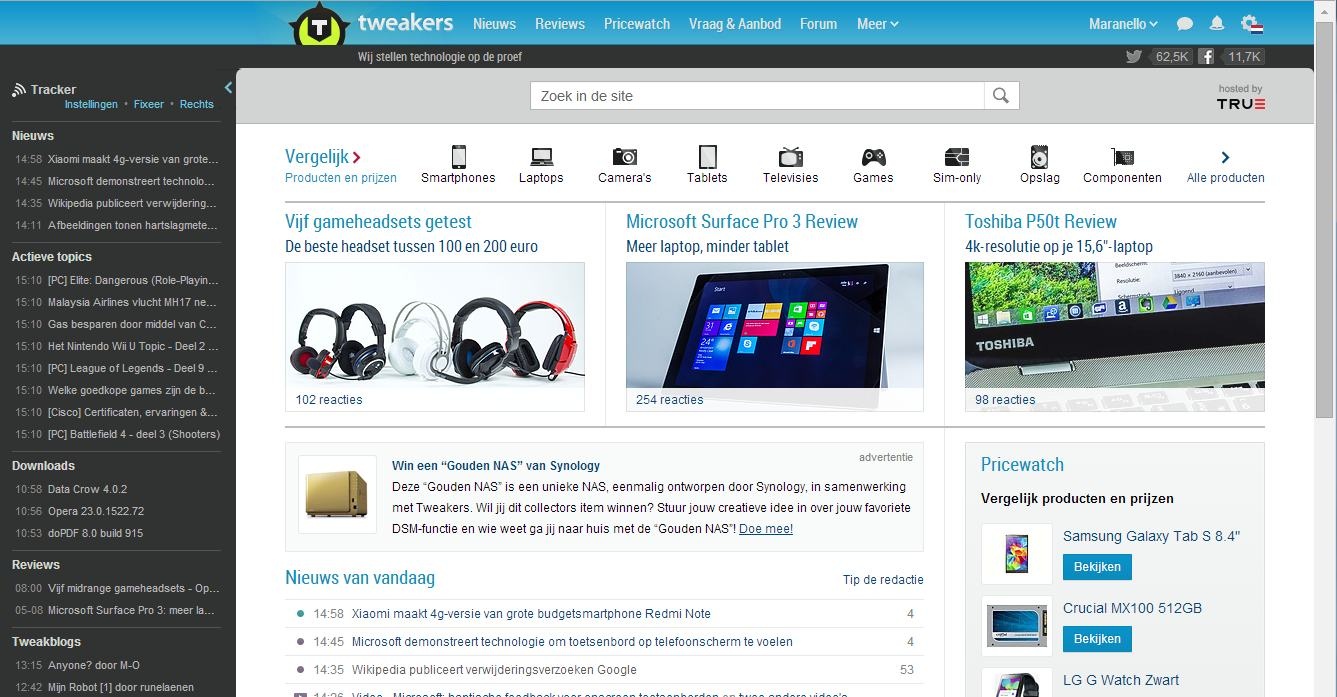Open the Samsung Galaxy Tab S 8.4 thumbnail
The width and height of the screenshot is (1337, 697).
tap(1016, 553)
